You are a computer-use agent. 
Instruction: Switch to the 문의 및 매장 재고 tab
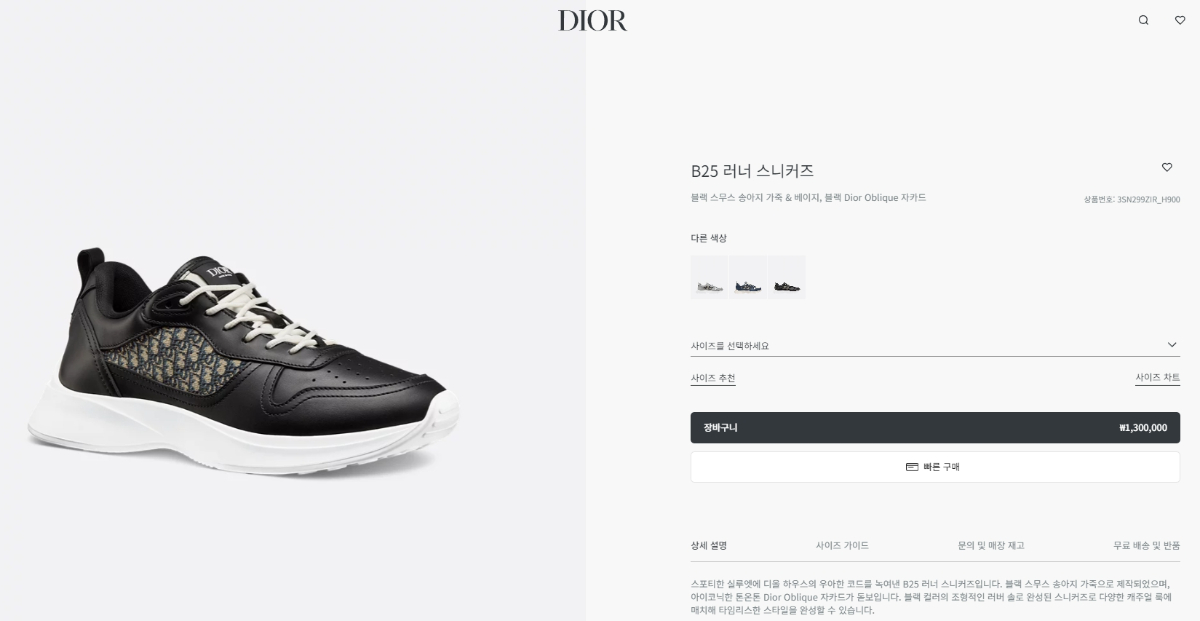pyautogui.click(x=991, y=546)
